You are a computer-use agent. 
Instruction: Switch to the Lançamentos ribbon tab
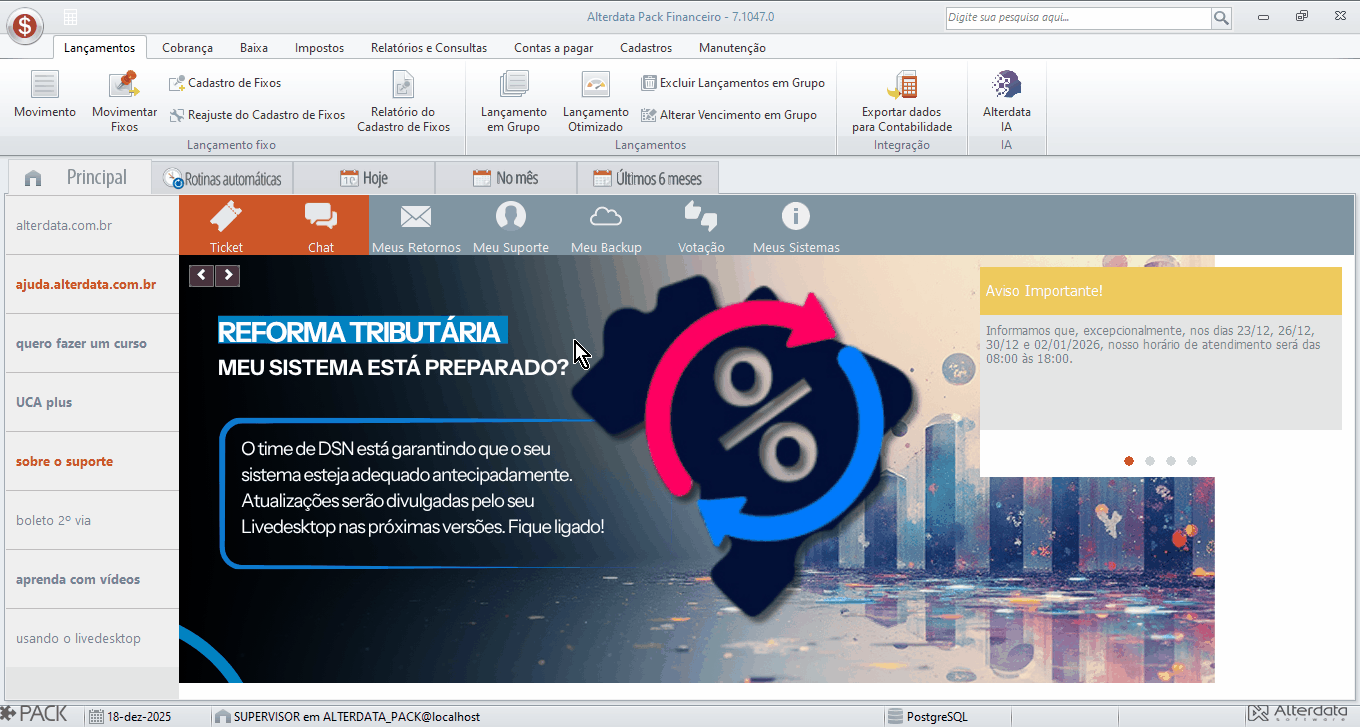99,48
